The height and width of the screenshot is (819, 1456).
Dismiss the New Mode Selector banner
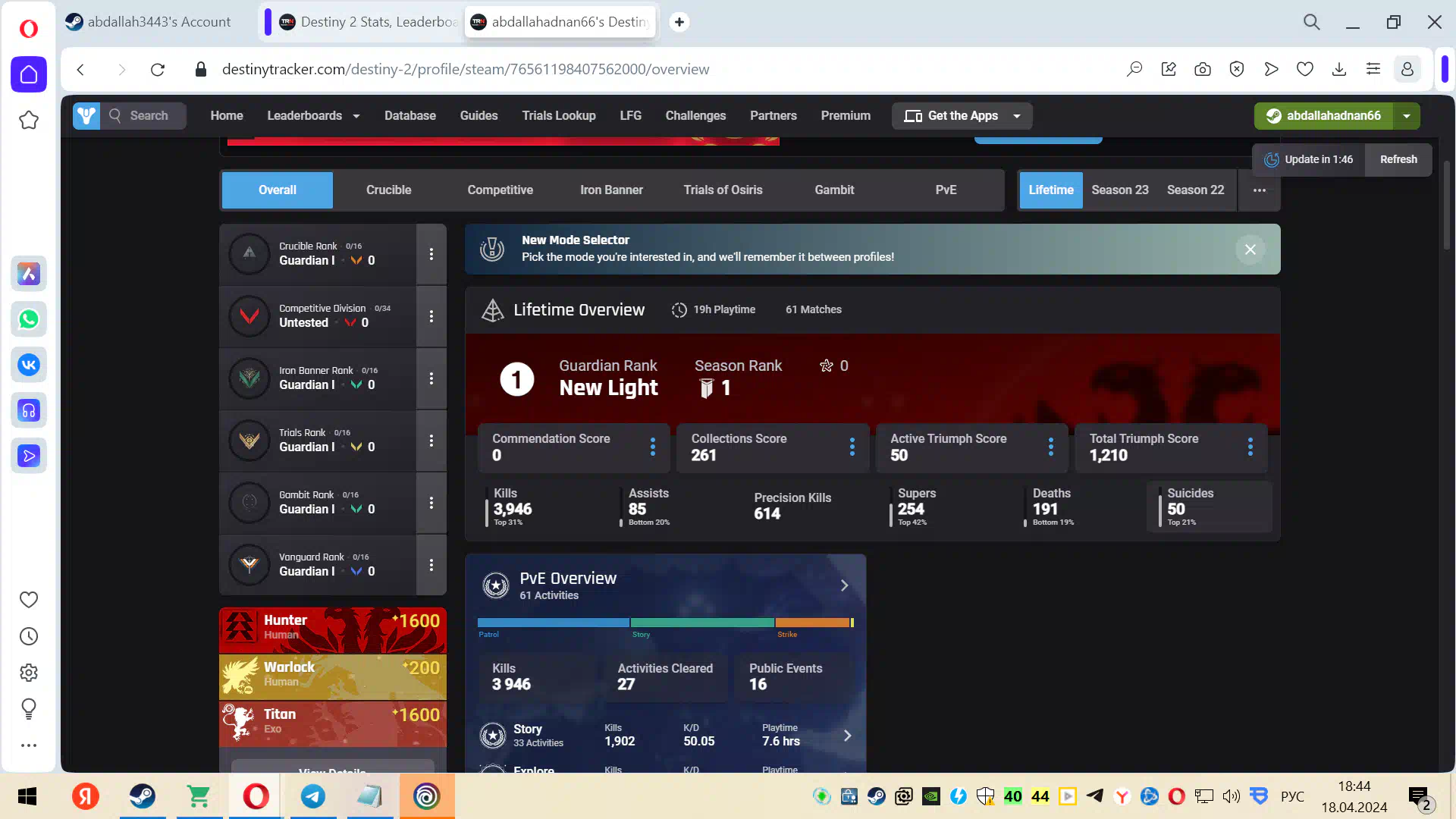coord(1250,249)
